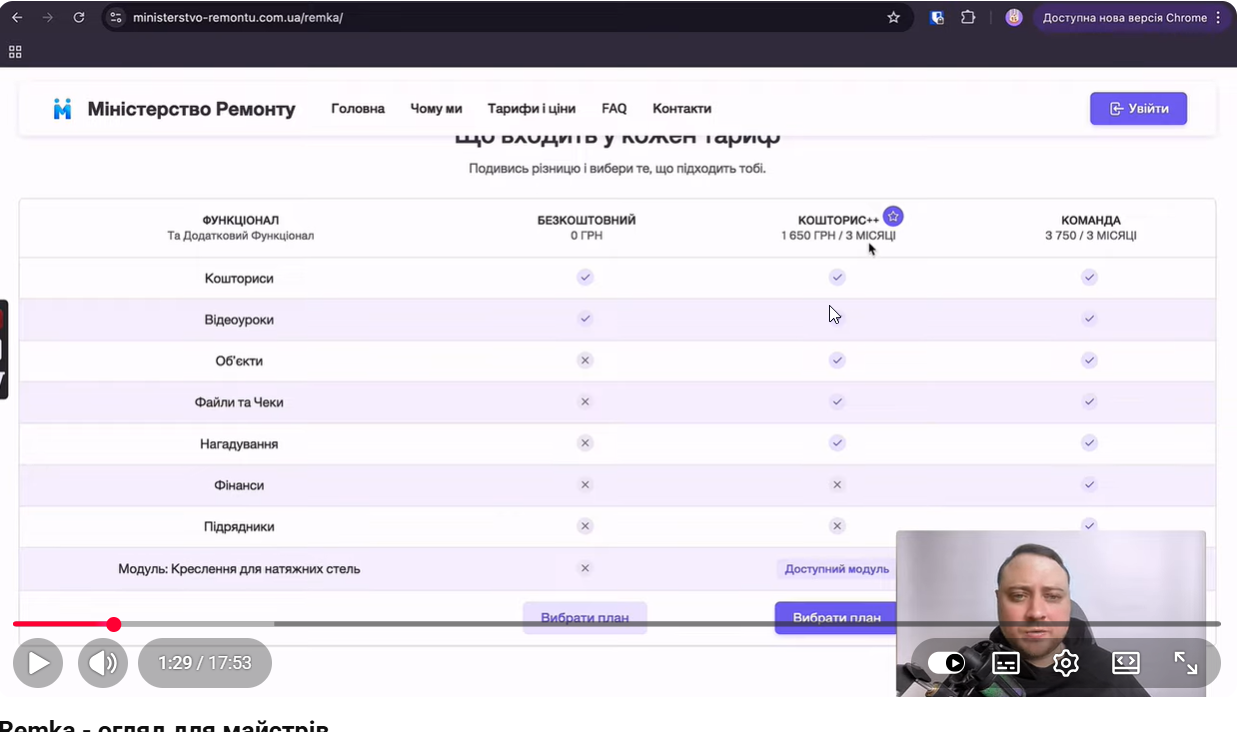Click Вибрати план under free plan
The height and width of the screenshot is (732, 1237).
(585, 618)
